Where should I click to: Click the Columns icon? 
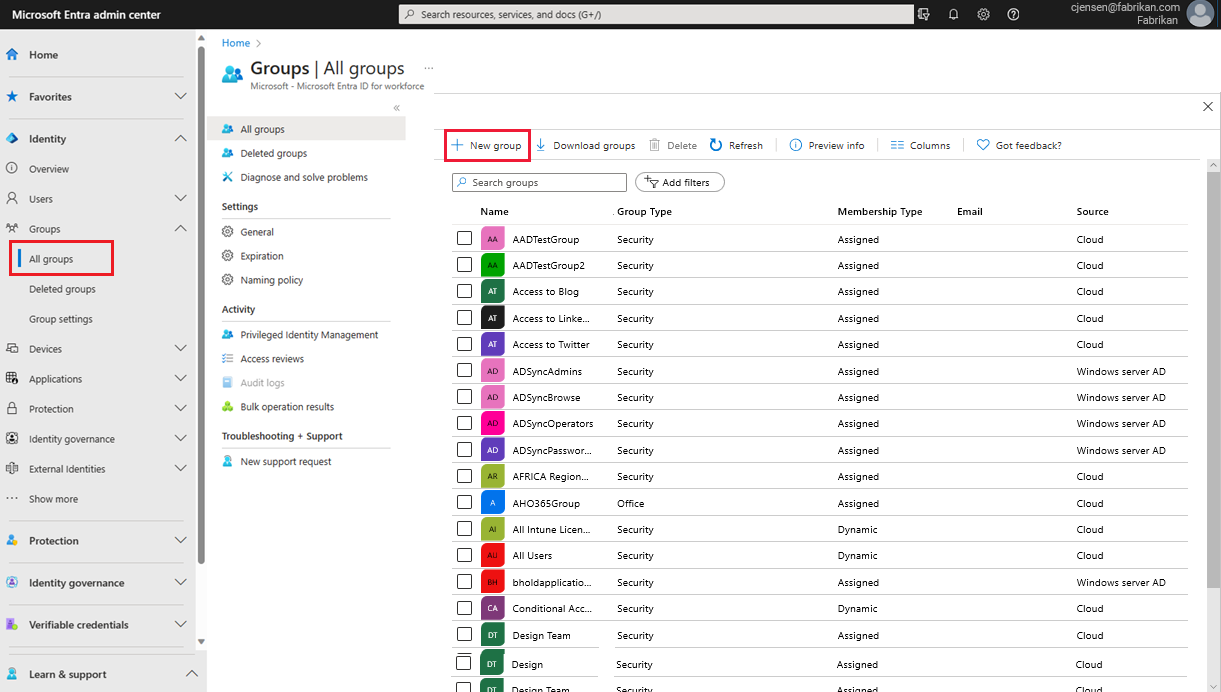point(895,145)
